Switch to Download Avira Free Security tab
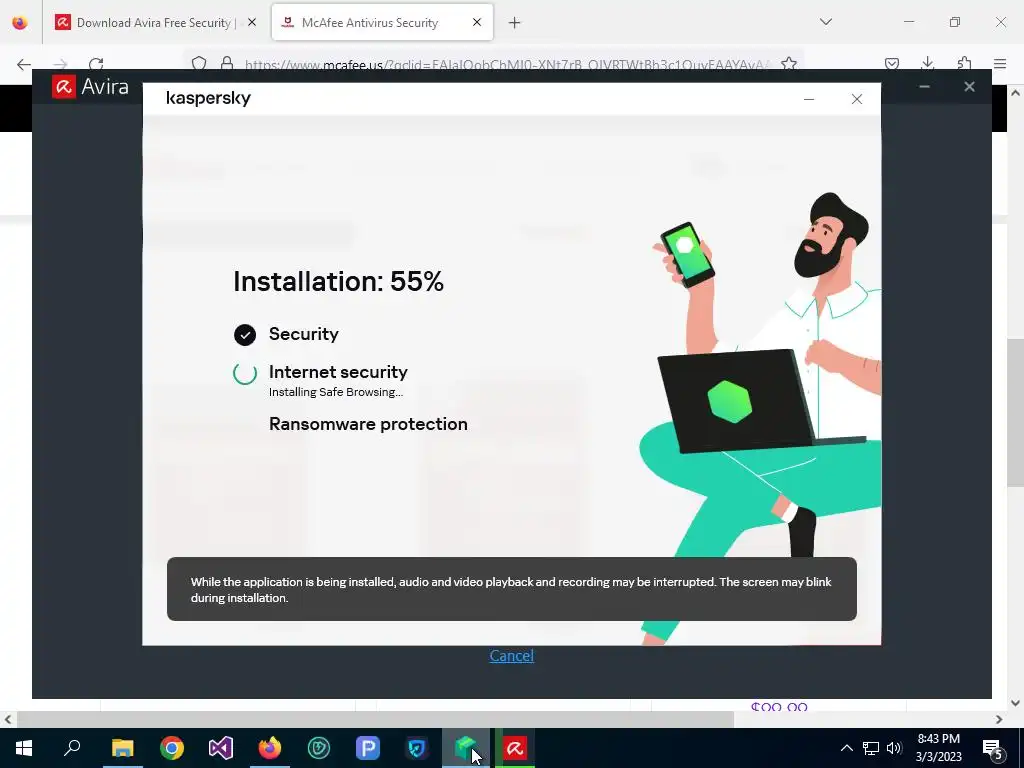This screenshot has width=1024, height=768. coord(153,23)
